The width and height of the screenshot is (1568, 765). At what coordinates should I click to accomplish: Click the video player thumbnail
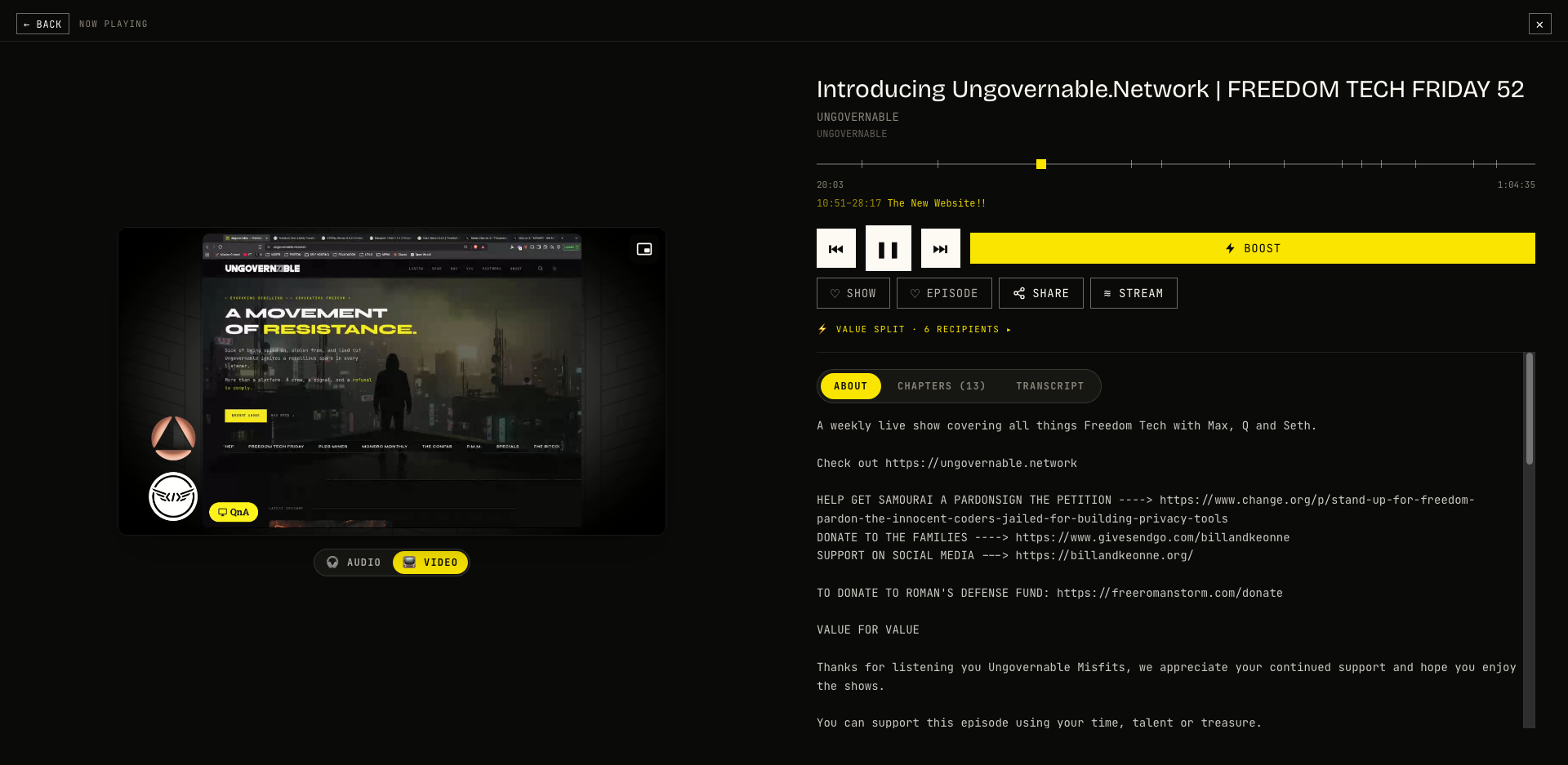[392, 381]
